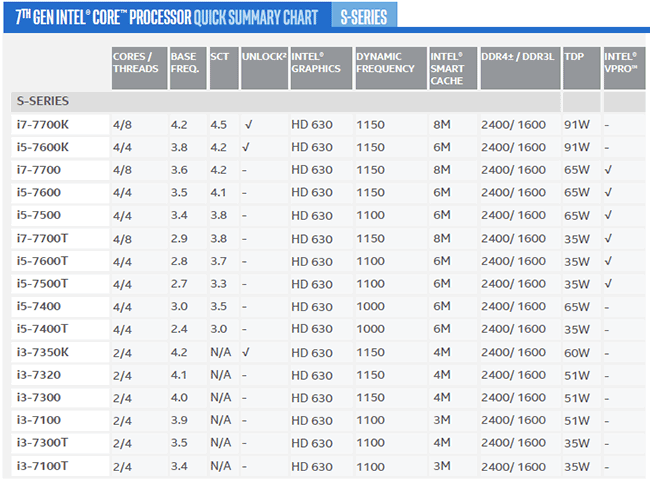The height and width of the screenshot is (483, 650).
Task: Click the S-SERIES section header row
Action: [x=300, y=101]
